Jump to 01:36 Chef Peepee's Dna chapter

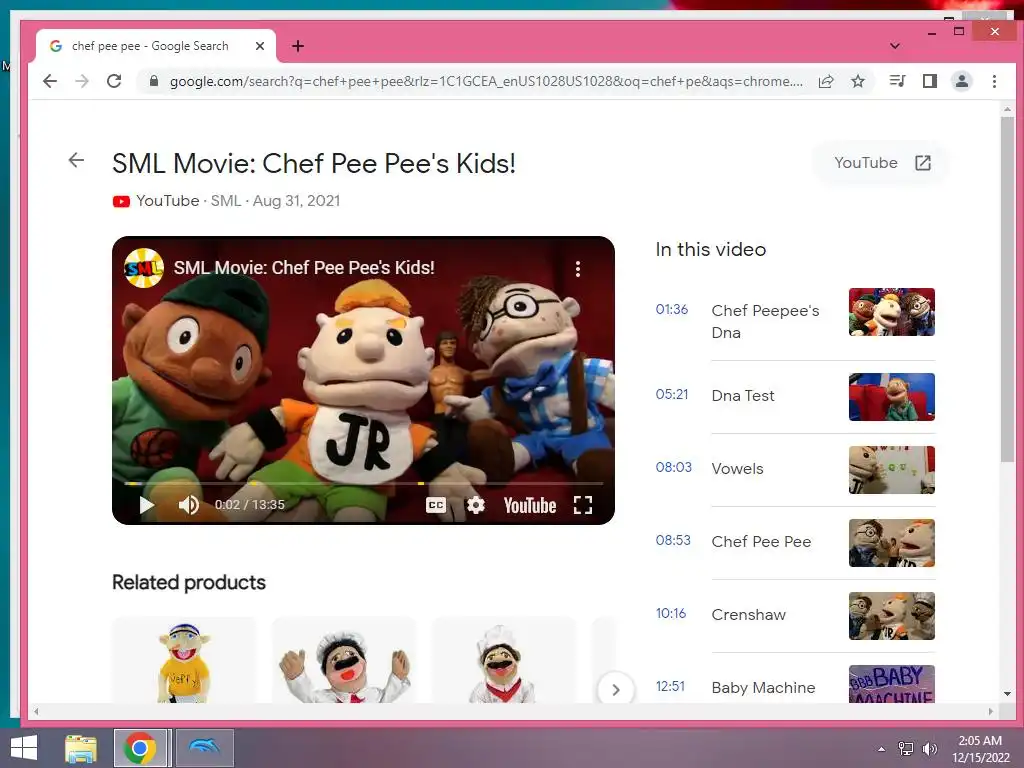[795, 321]
